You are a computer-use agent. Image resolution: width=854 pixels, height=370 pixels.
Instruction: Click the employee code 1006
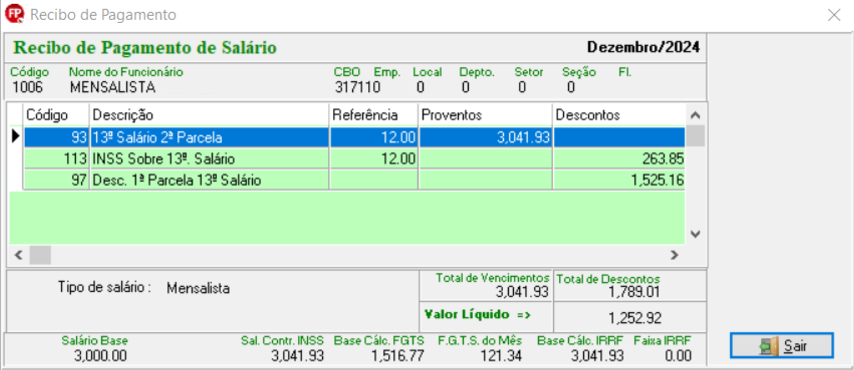pos(27,87)
